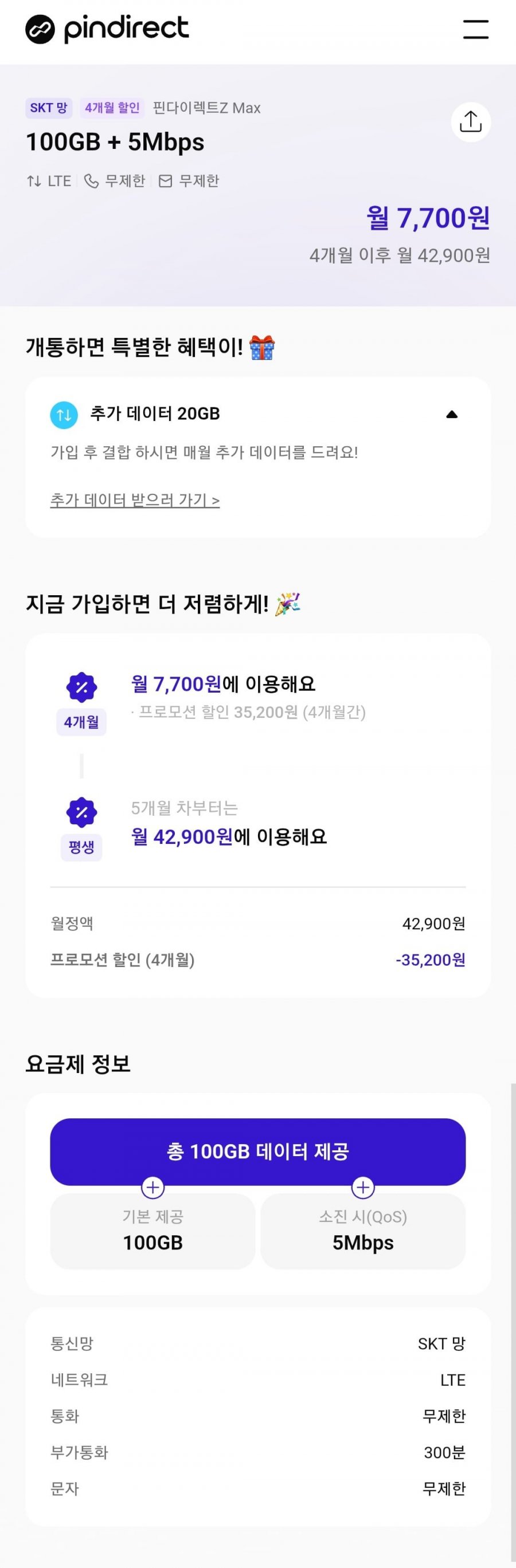The height and width of the screenshot is (1568, 516).
Task: Share this plan via share icon
Action: (x=471, y=121)
